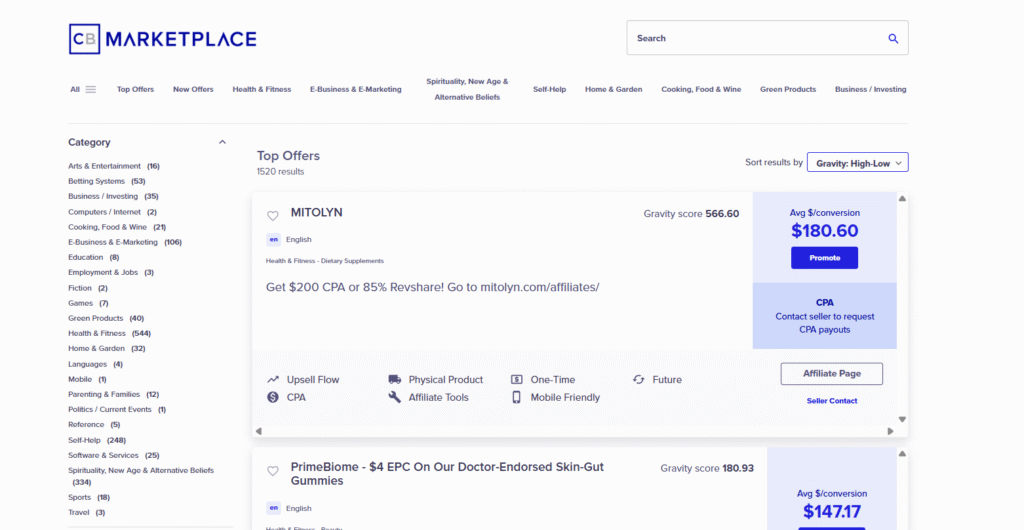Viewport: 1024px width, 530px height.
Task: Filter by Sports category
Action: click(x=89, y=497)
